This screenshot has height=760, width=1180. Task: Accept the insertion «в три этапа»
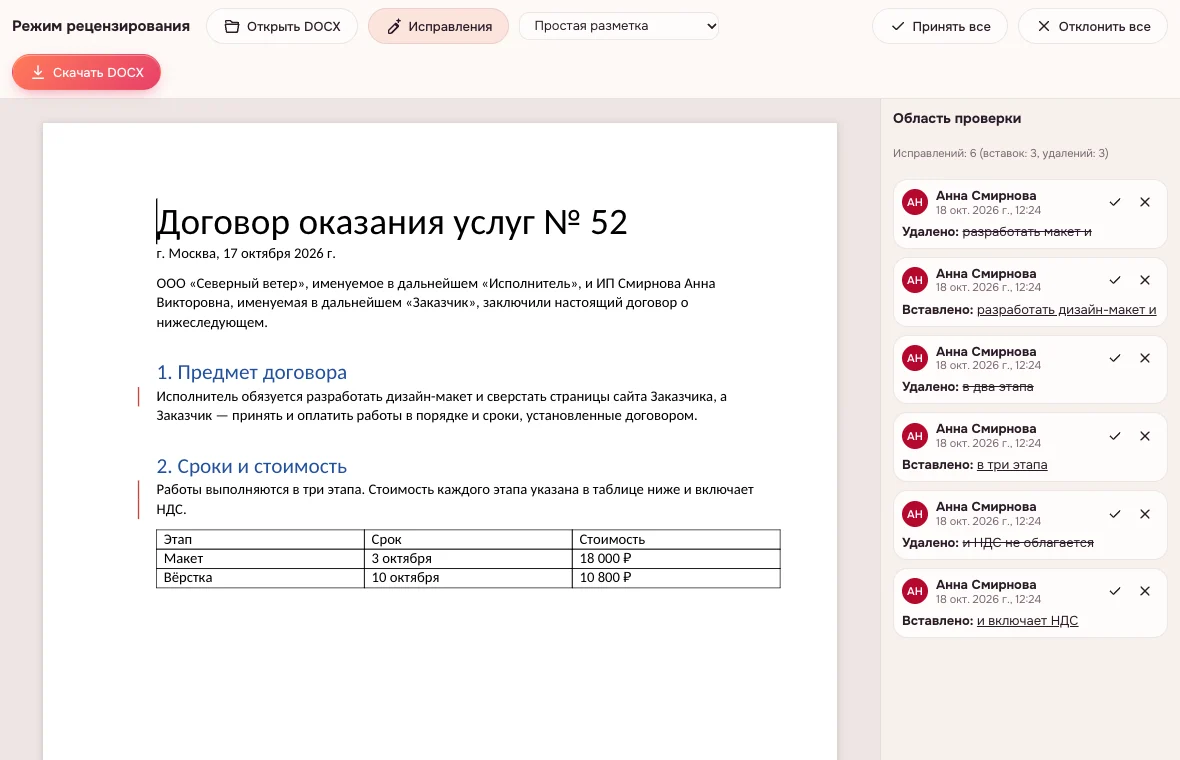1115,436
